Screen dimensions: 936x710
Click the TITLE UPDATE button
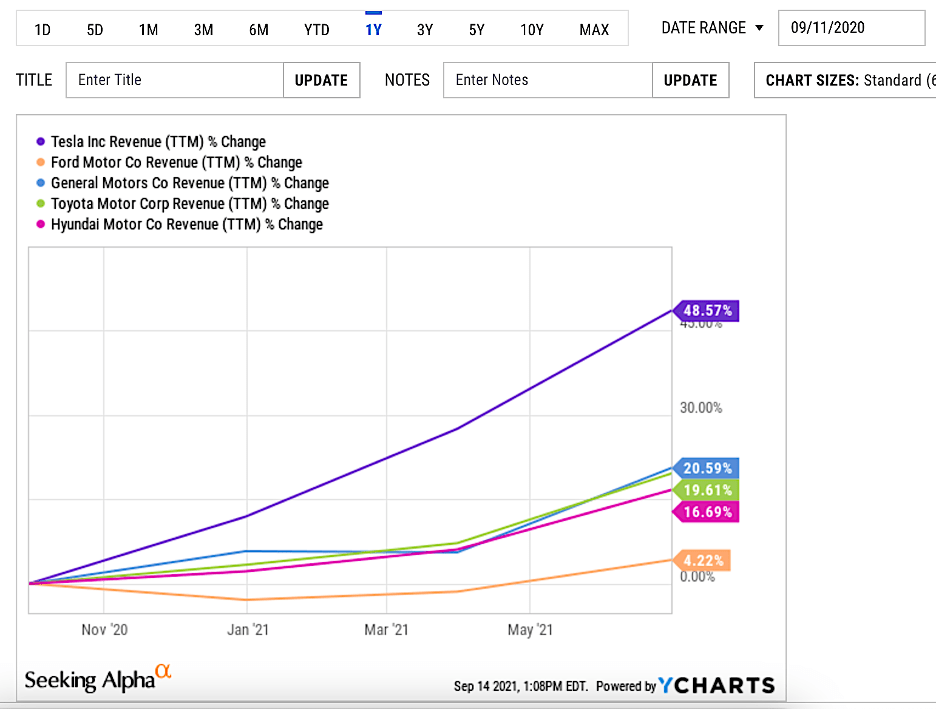click(x=321, y=80)
